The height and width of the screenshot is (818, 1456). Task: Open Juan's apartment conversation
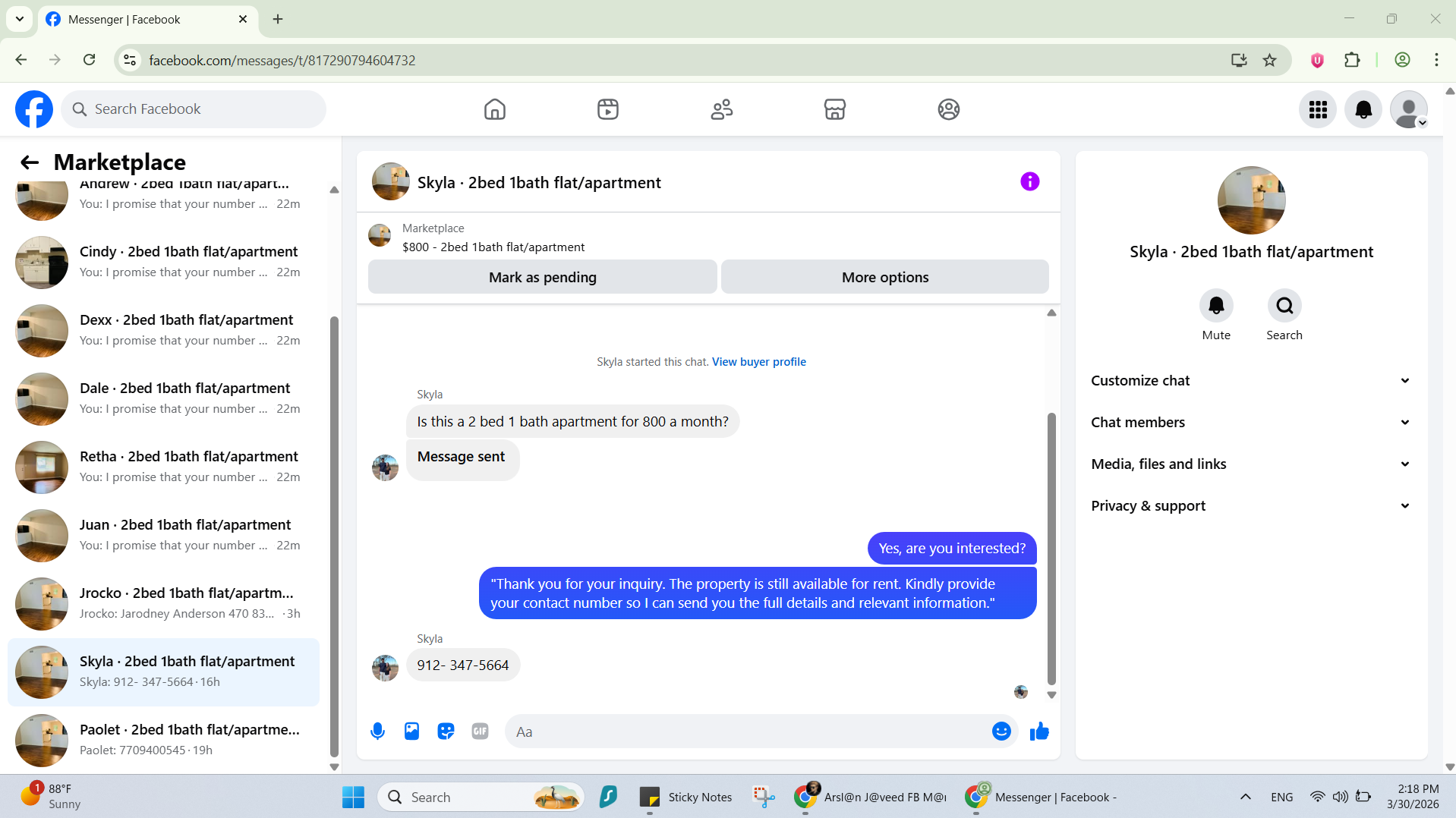(x=163, y=536)
